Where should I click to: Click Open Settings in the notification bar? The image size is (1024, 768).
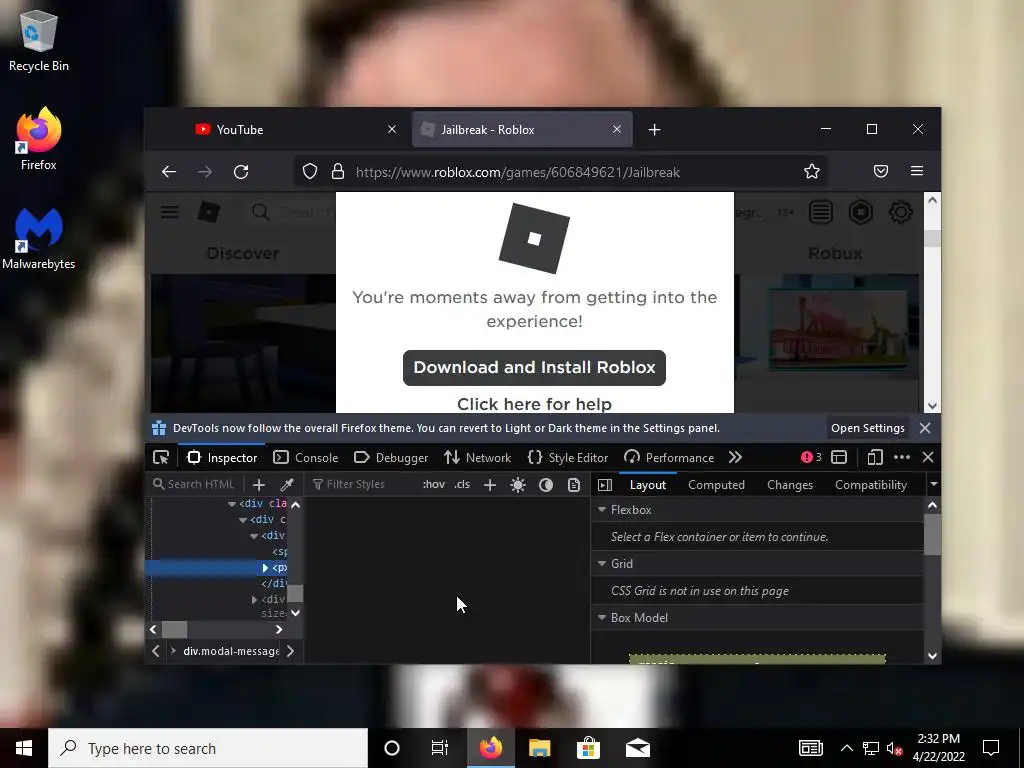click(867, 428)
